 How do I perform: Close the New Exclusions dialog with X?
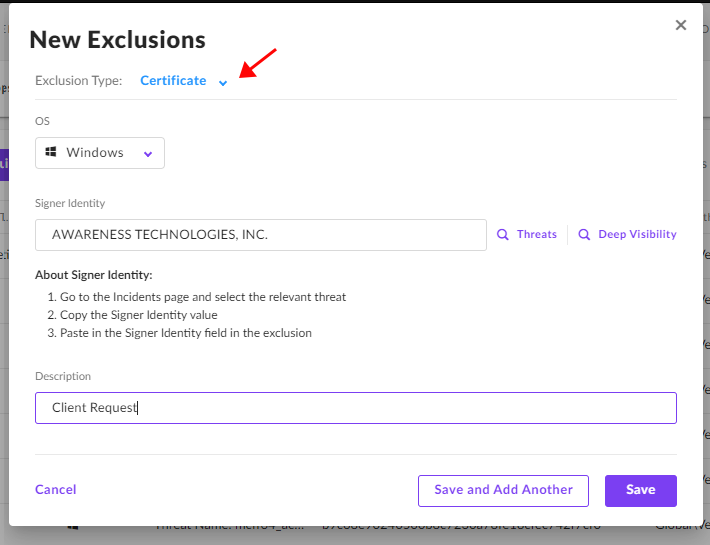point(681,25)
